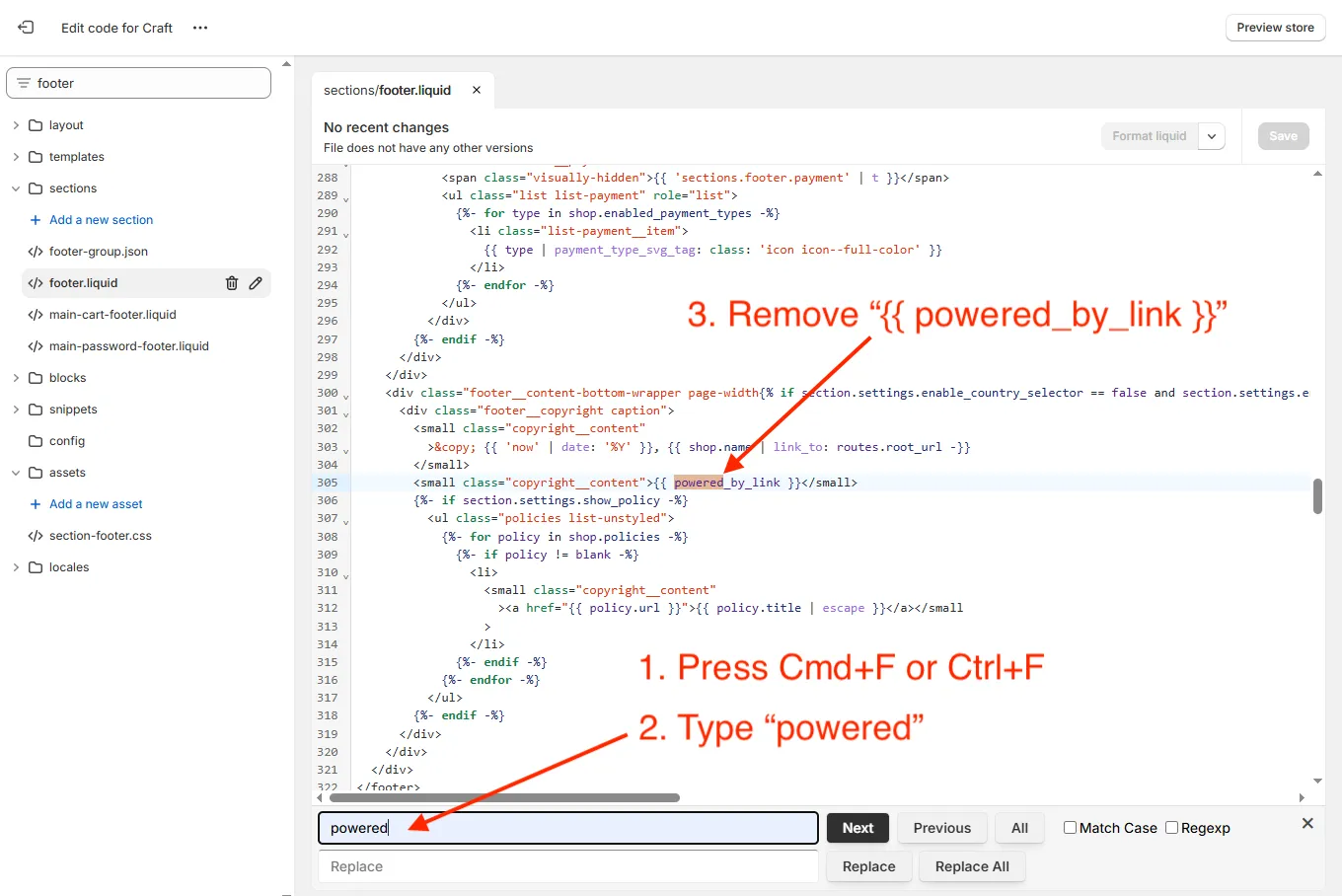Select the sections/footer.liquid tab
This screenshot has height=896, width=1342.
388,90
